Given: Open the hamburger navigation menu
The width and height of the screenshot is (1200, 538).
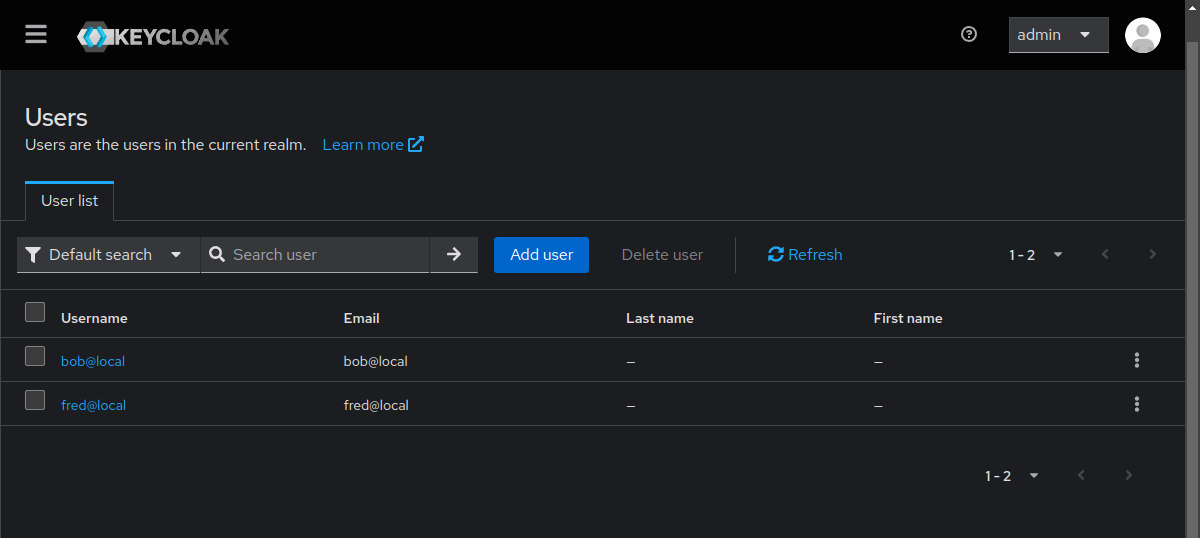Looking at the screenshot, I should point(36,35).
